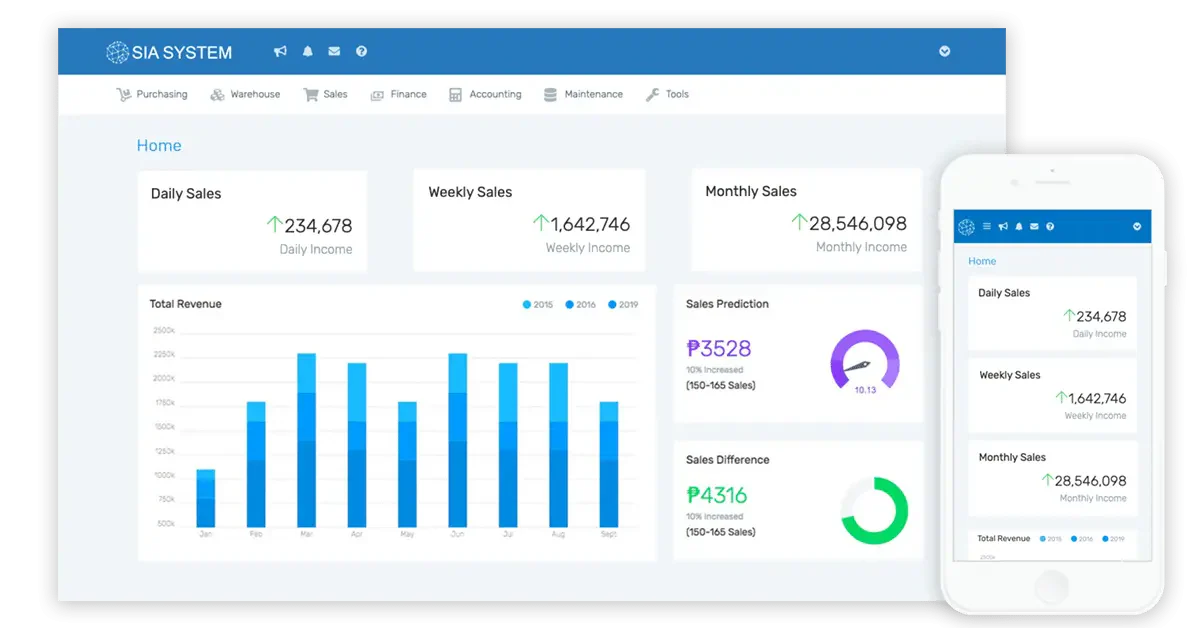Expand the phone header dropdown arrow
1200x628 pixels.
click(x=1137, y=227)
